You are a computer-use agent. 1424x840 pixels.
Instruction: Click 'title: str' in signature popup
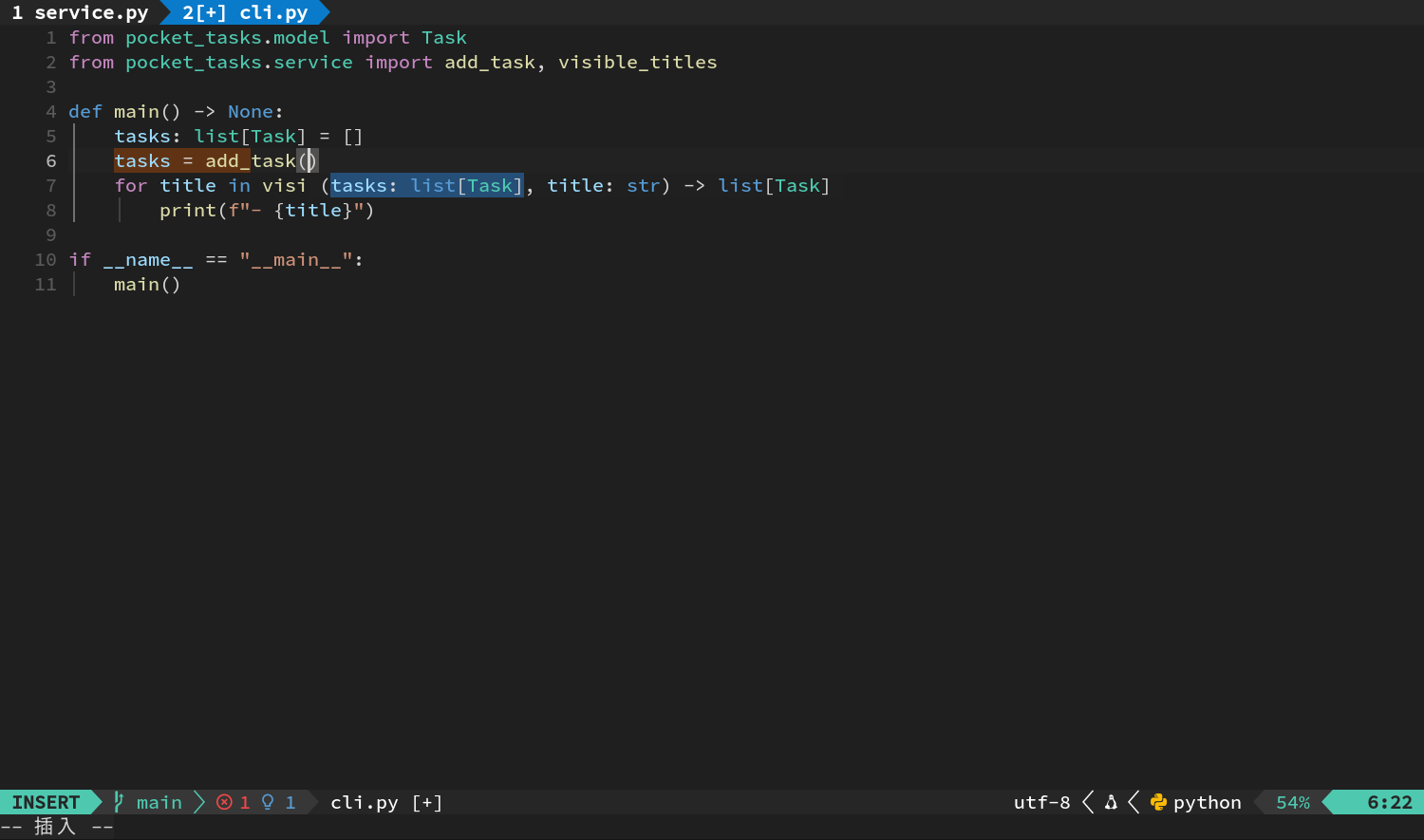(604, 186)
